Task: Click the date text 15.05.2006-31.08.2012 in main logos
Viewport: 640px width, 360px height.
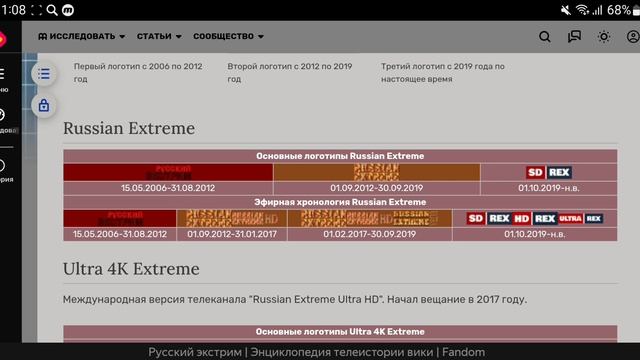Action: (168, 188)
